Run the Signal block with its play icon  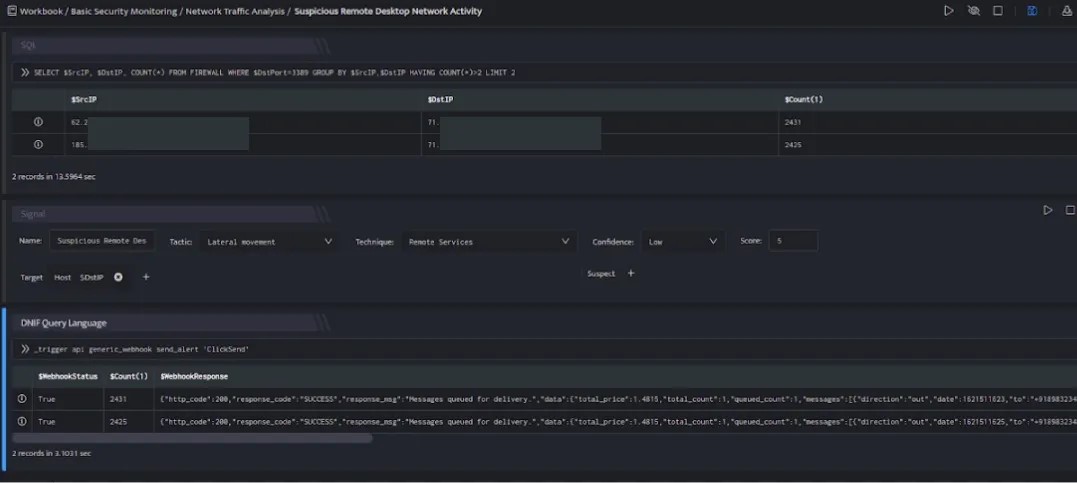(1047, 210)
